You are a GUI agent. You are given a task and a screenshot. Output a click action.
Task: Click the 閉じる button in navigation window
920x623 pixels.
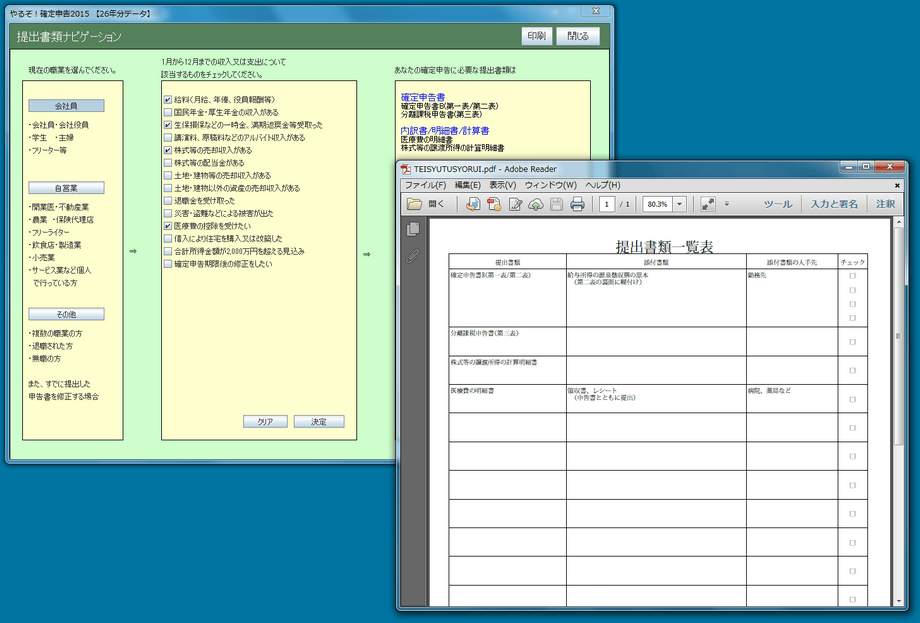[x=578, y=36]
